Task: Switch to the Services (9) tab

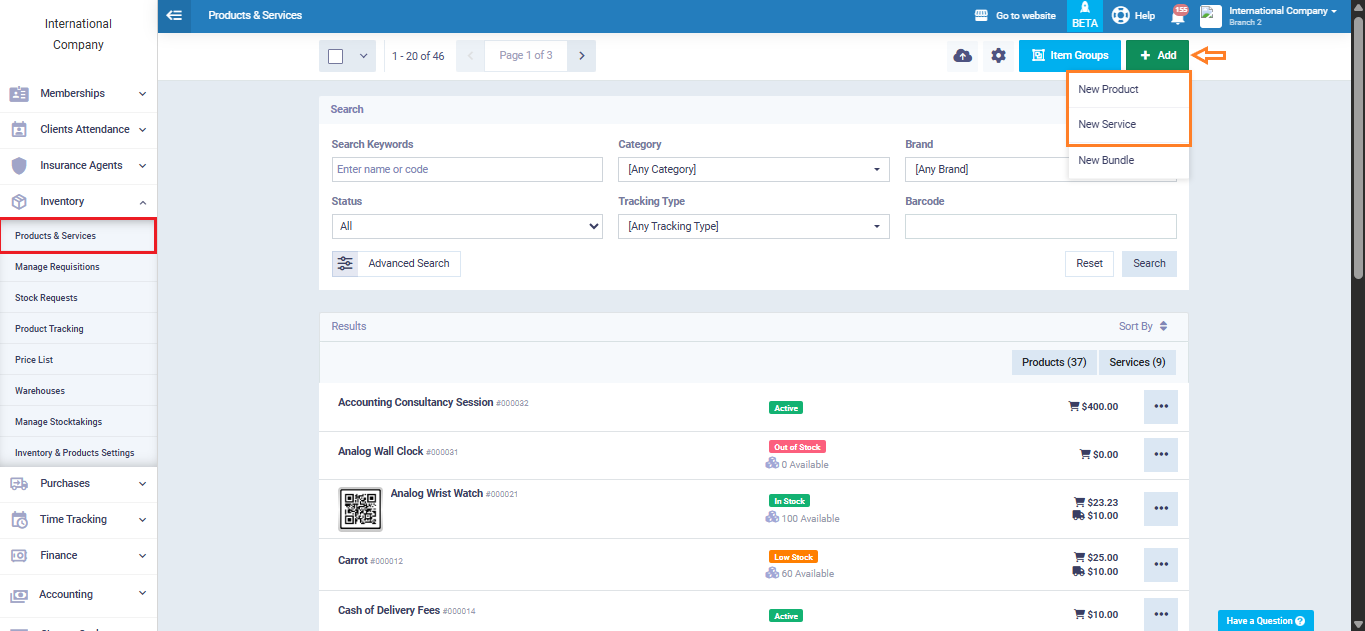Action: 1137,362
